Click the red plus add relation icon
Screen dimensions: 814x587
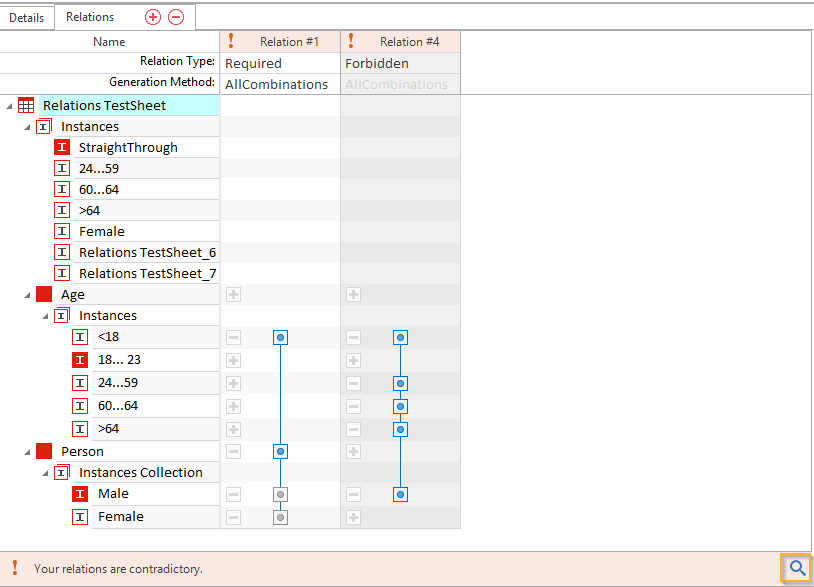pyautogui.click(x=153, y=17)
